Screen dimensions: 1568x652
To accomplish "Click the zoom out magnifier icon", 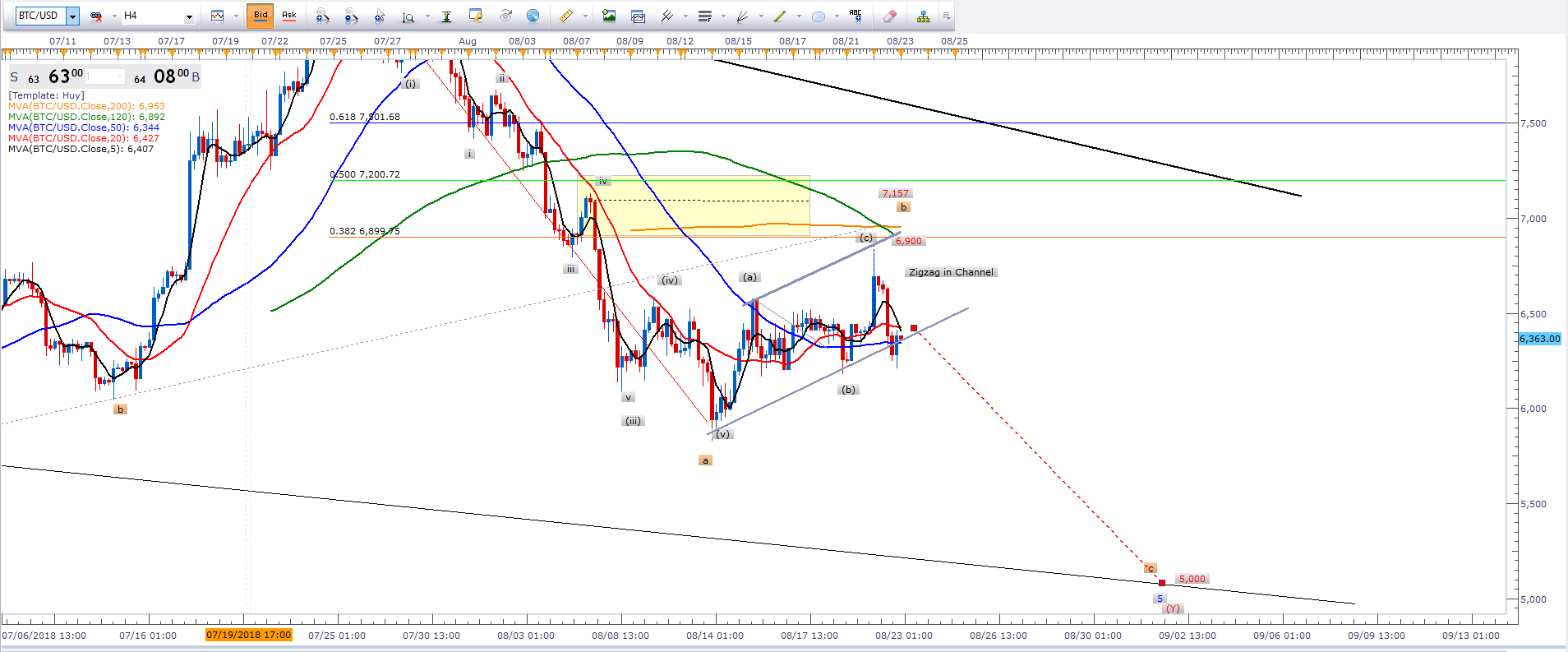I will [x=351, y=16].
